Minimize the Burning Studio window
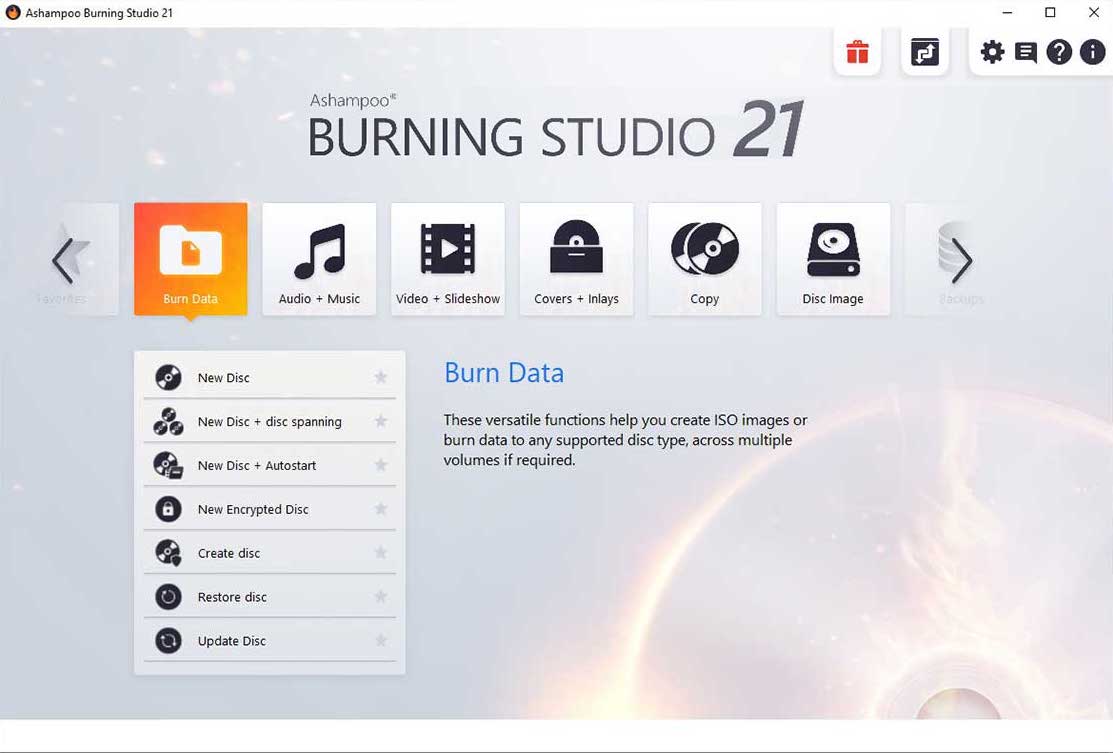Screen dimensions: 1113x753 [1007, 12]
